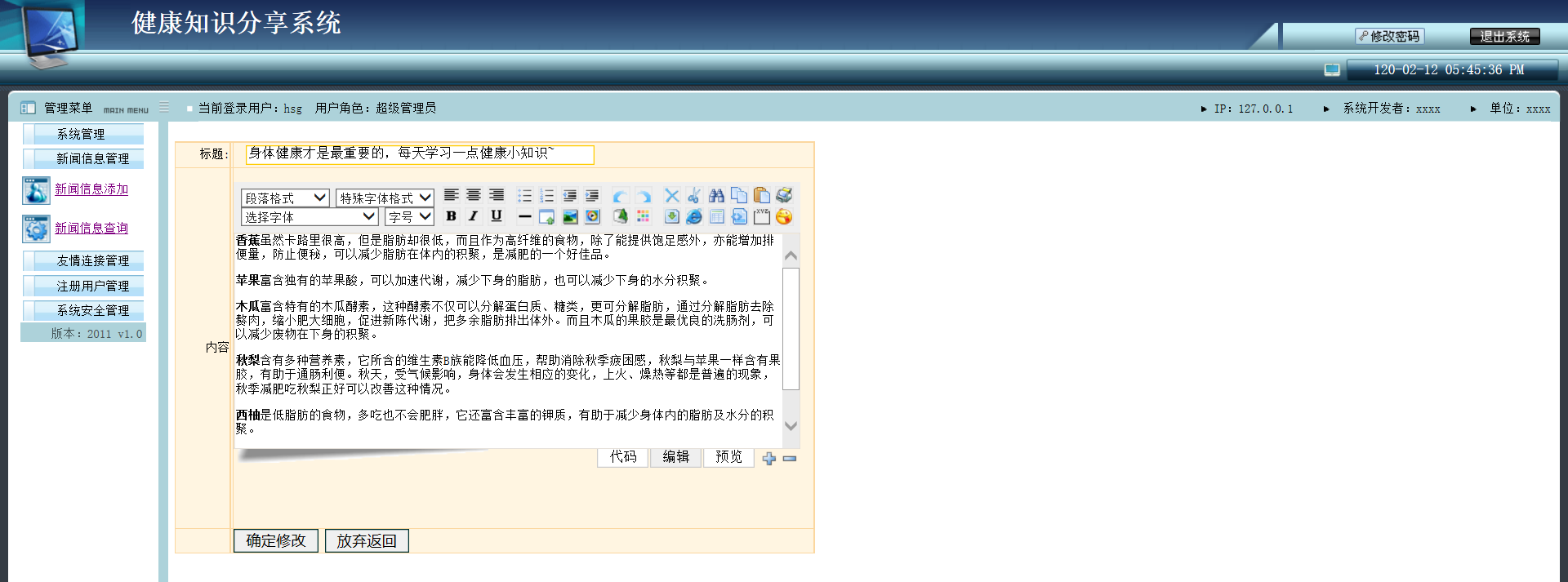The image size is (1568, 582).
Task: Switch to the 编辑 view tab
Action: click(676, 457)
